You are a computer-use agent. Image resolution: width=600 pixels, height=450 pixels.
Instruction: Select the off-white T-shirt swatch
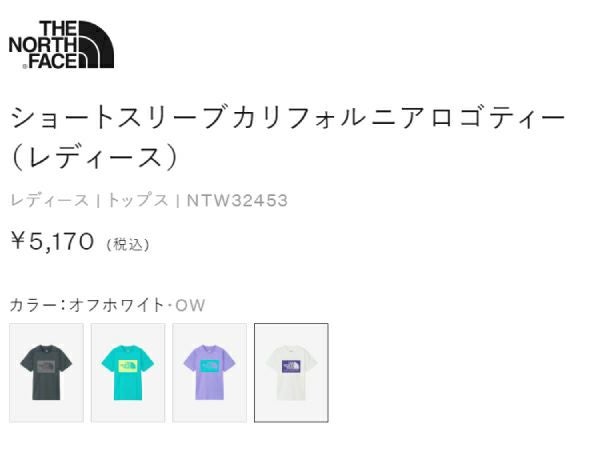pos(291,373)
